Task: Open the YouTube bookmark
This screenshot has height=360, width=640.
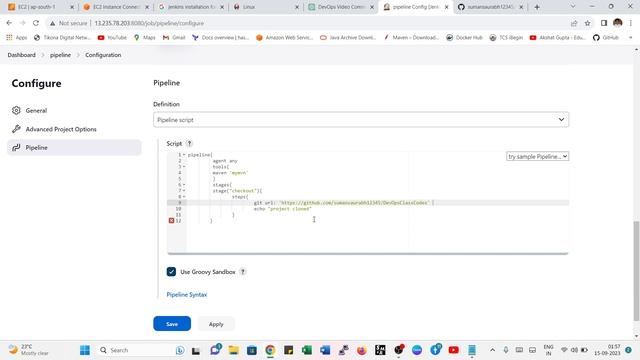Action: coord(112,38)
